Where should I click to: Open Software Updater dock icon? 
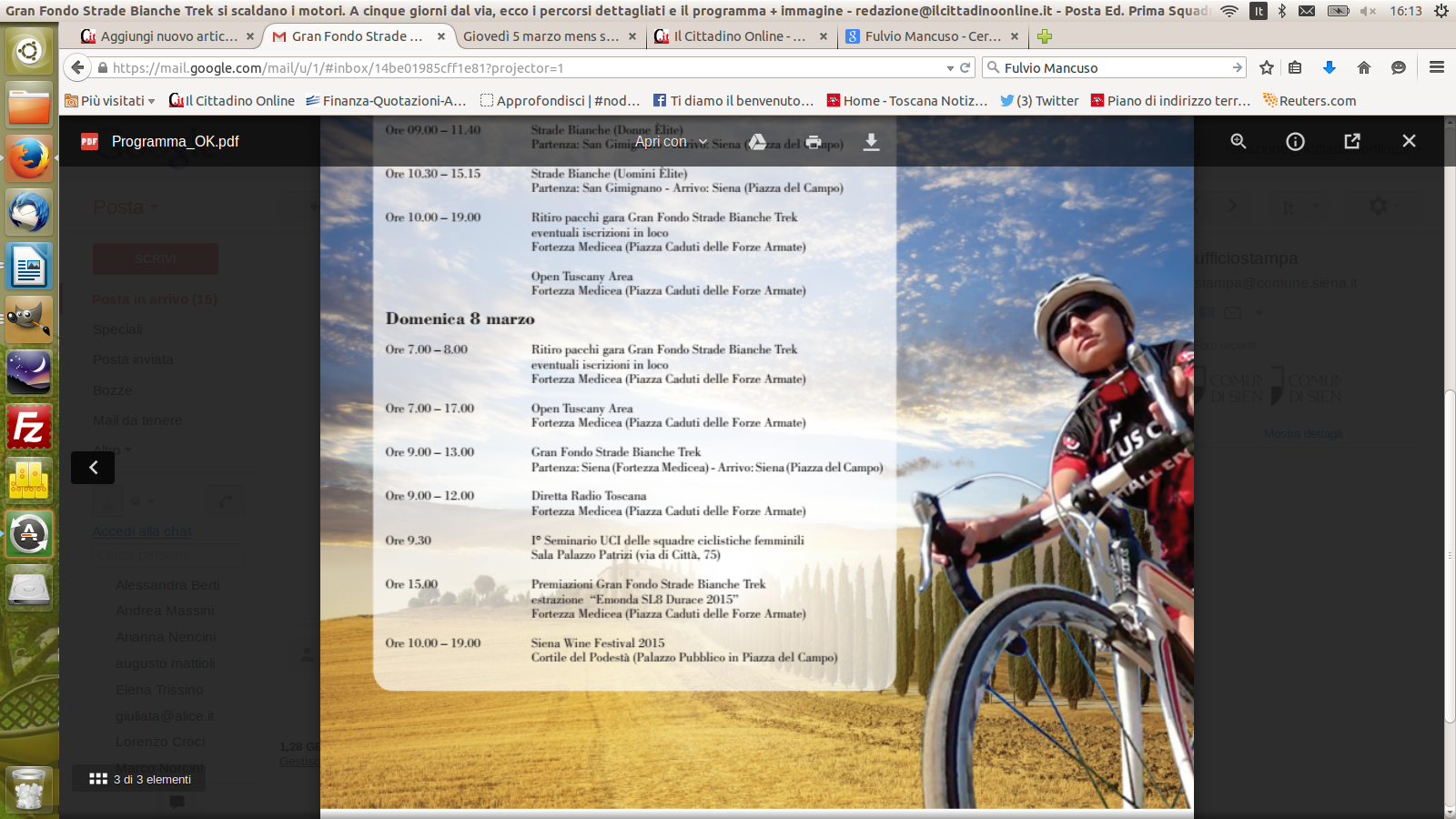[29, 535]
